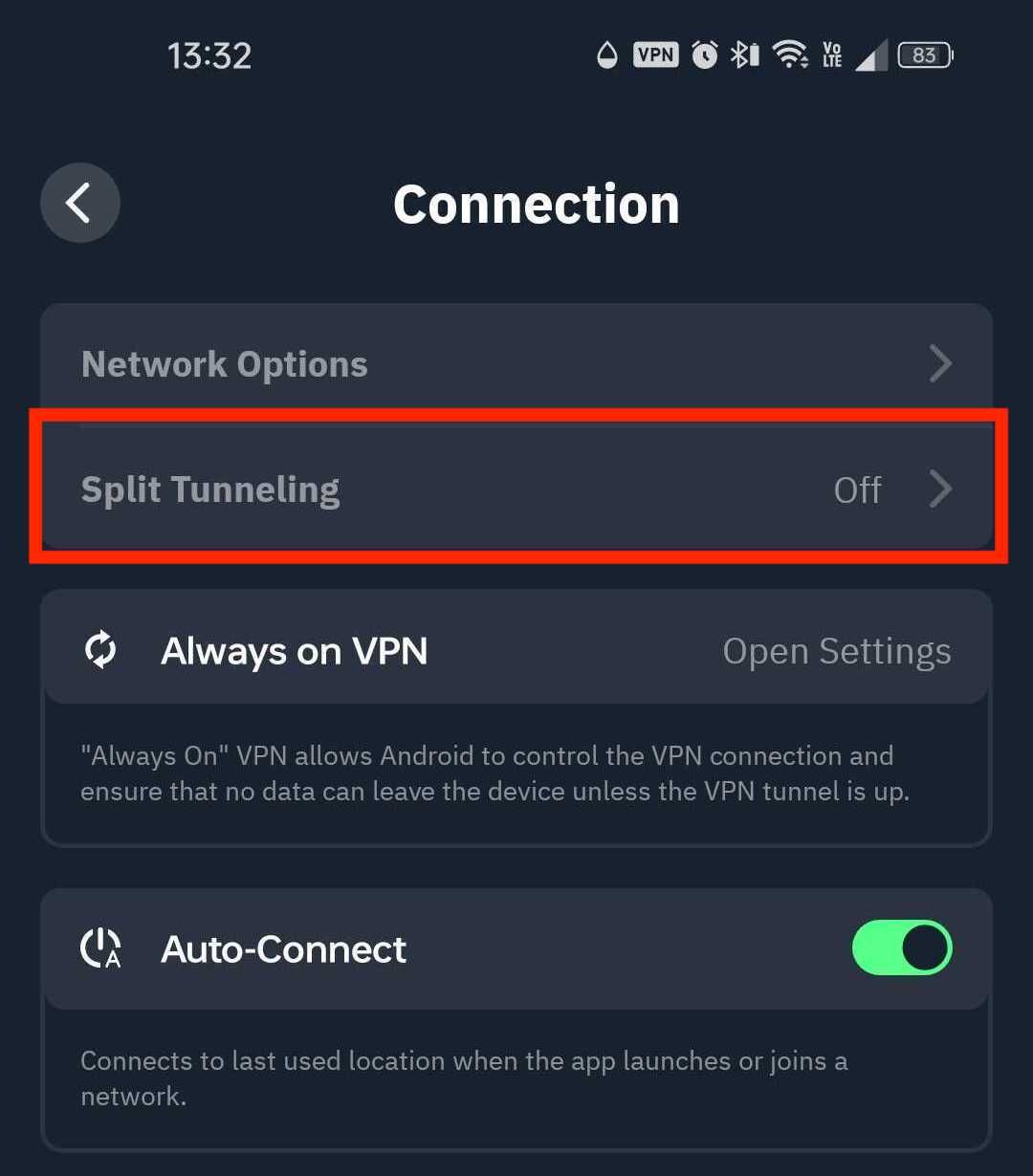Click the Always on VPN sync icon
Image resolution: width=1033 pixels, height=1176 pixels.
coord(100,648)
